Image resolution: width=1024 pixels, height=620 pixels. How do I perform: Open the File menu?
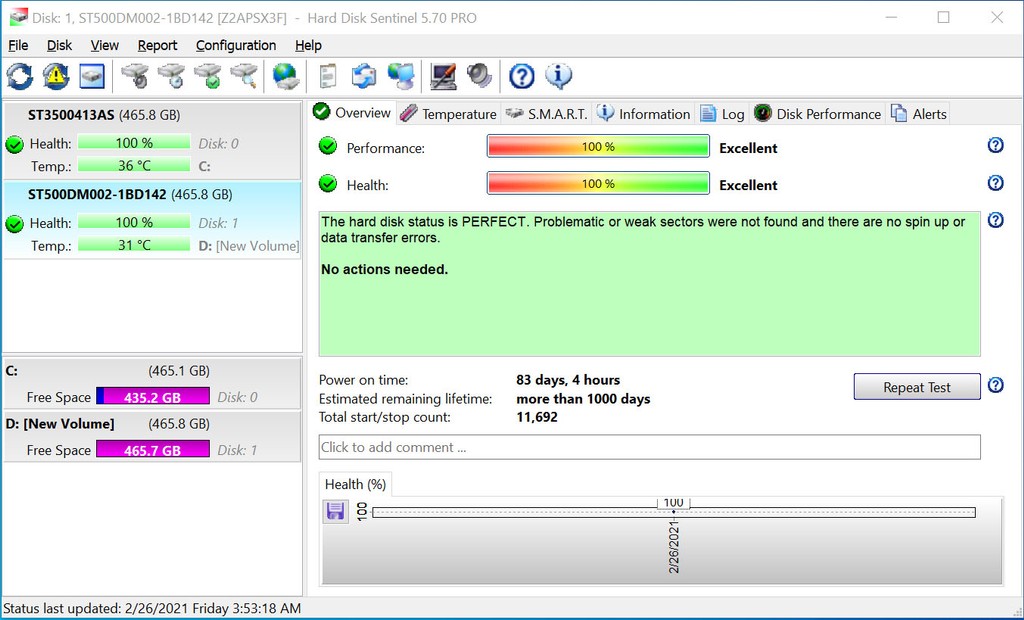[x=18, y=45]
